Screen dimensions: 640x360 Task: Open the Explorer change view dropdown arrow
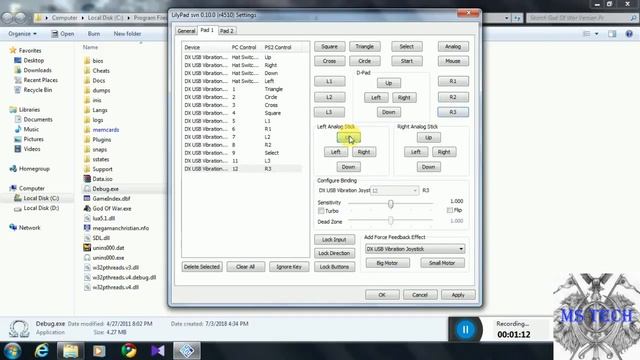tap(597, 34)
